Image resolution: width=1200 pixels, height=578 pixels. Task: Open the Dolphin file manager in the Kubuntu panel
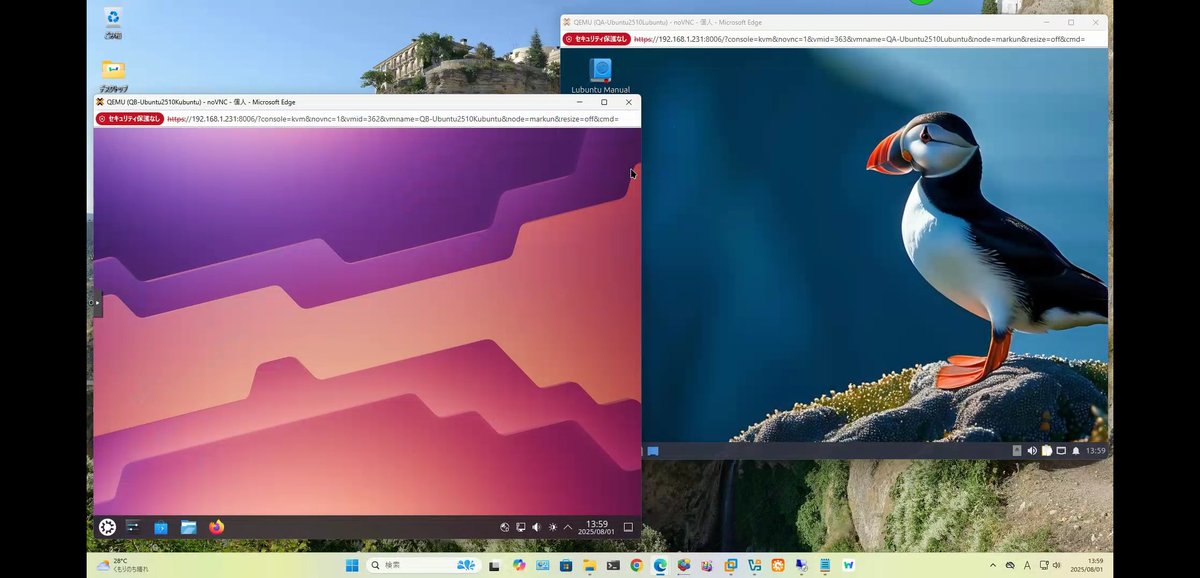coord(188,527)
